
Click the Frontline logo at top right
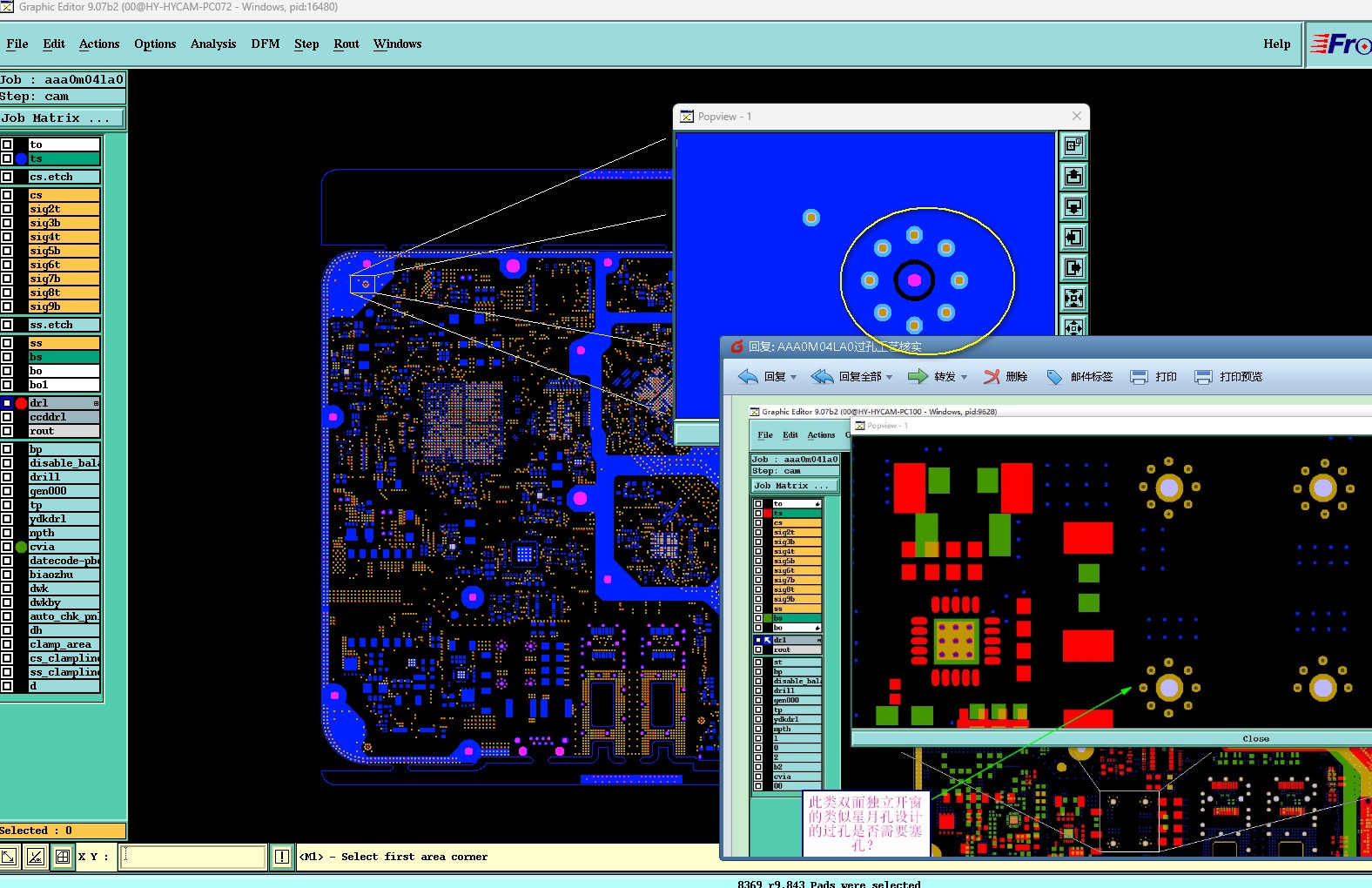coord(1340,44)
